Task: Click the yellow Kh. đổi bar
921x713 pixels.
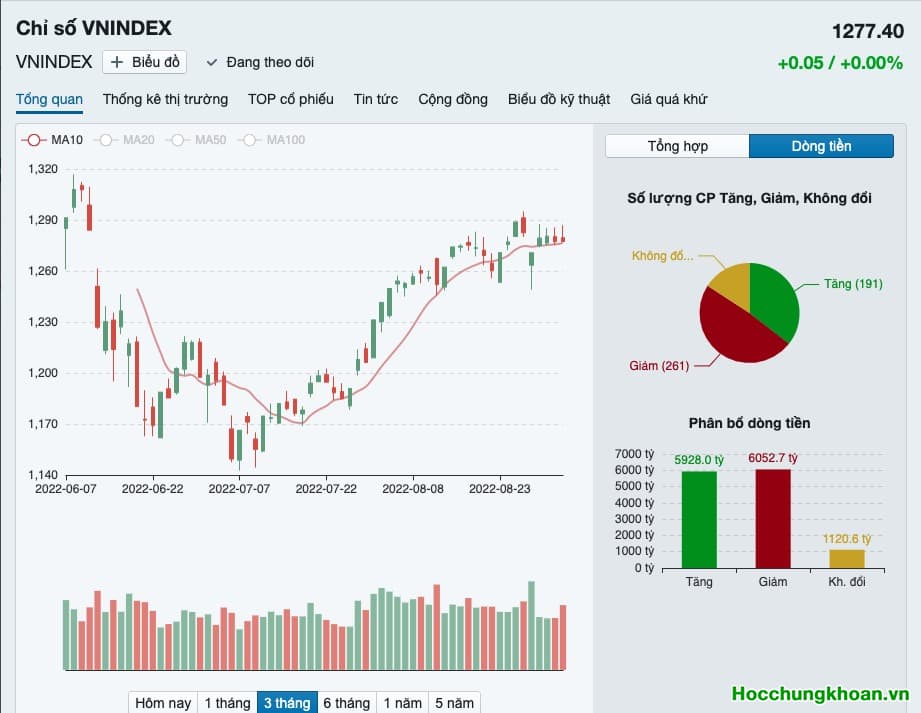Action: pyautogui.click(x=846, y=558)
